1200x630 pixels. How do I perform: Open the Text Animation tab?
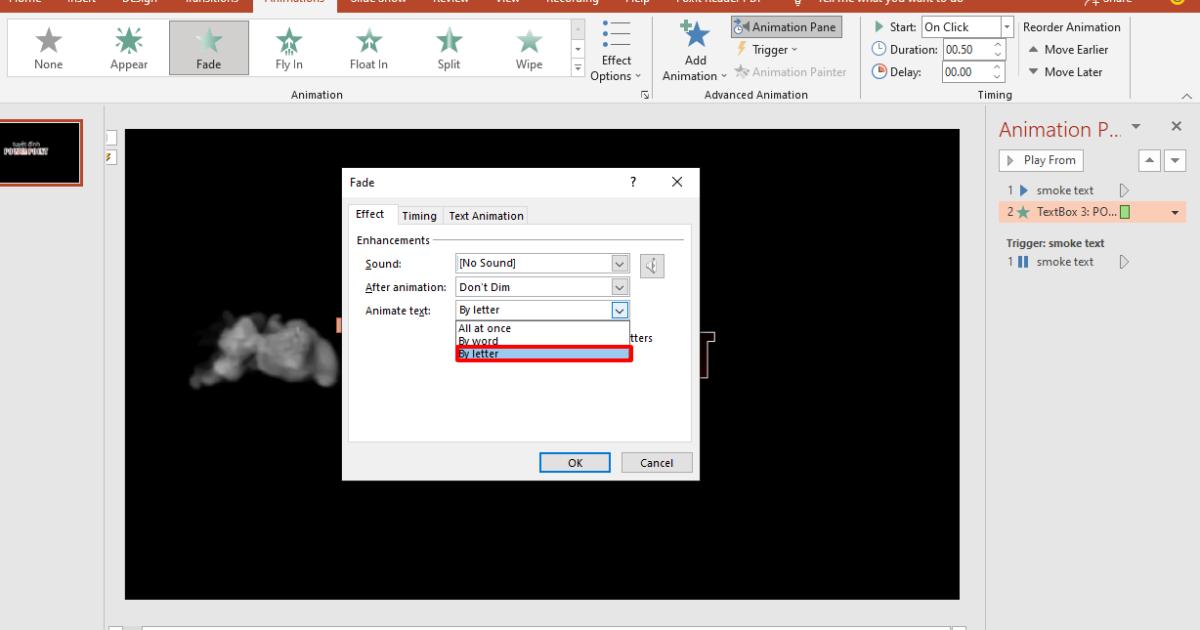[x=486, y=216]
